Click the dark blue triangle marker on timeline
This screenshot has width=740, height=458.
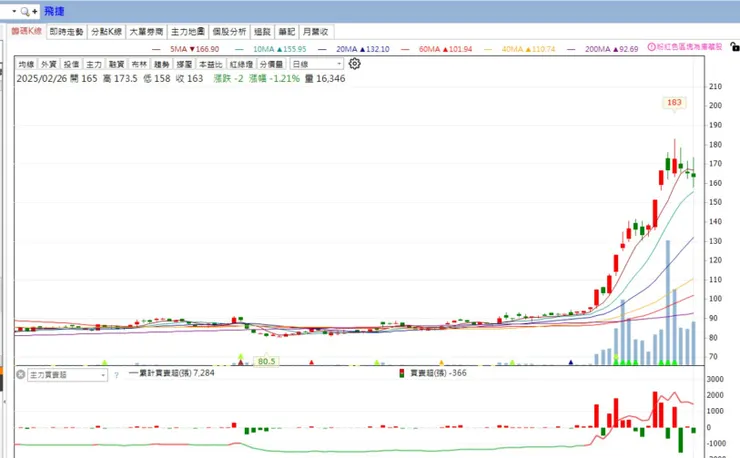pos(571,362)
